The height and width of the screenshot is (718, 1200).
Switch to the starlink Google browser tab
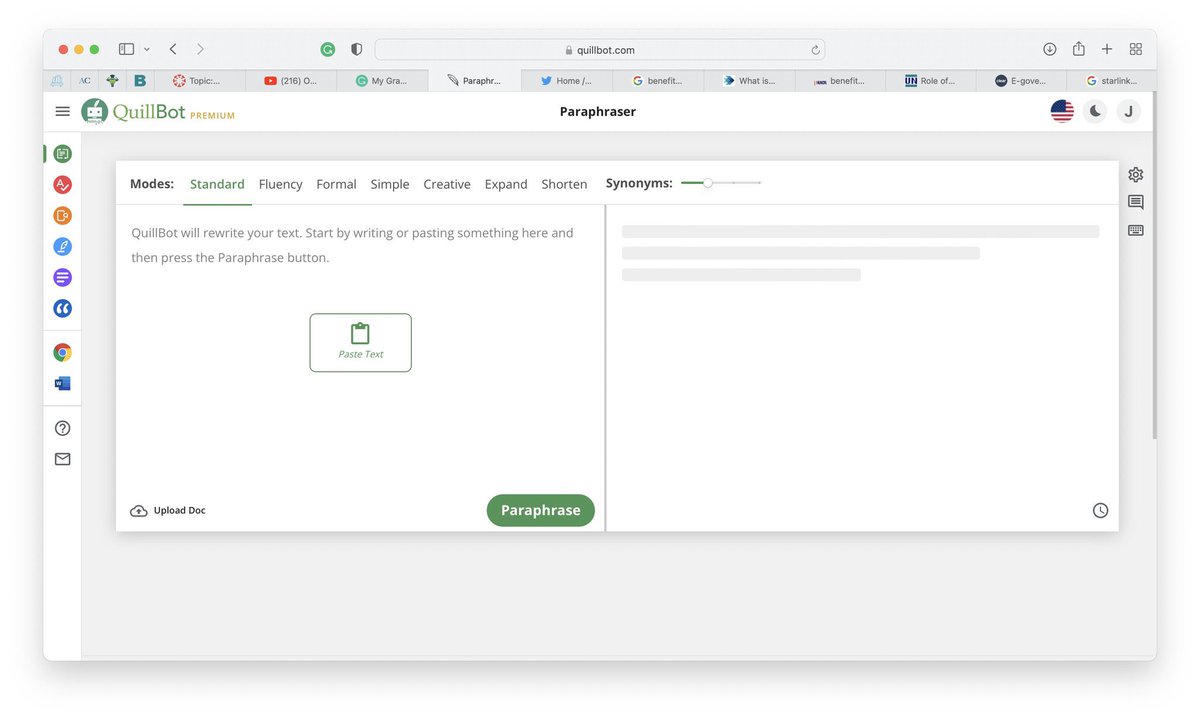1111,81
